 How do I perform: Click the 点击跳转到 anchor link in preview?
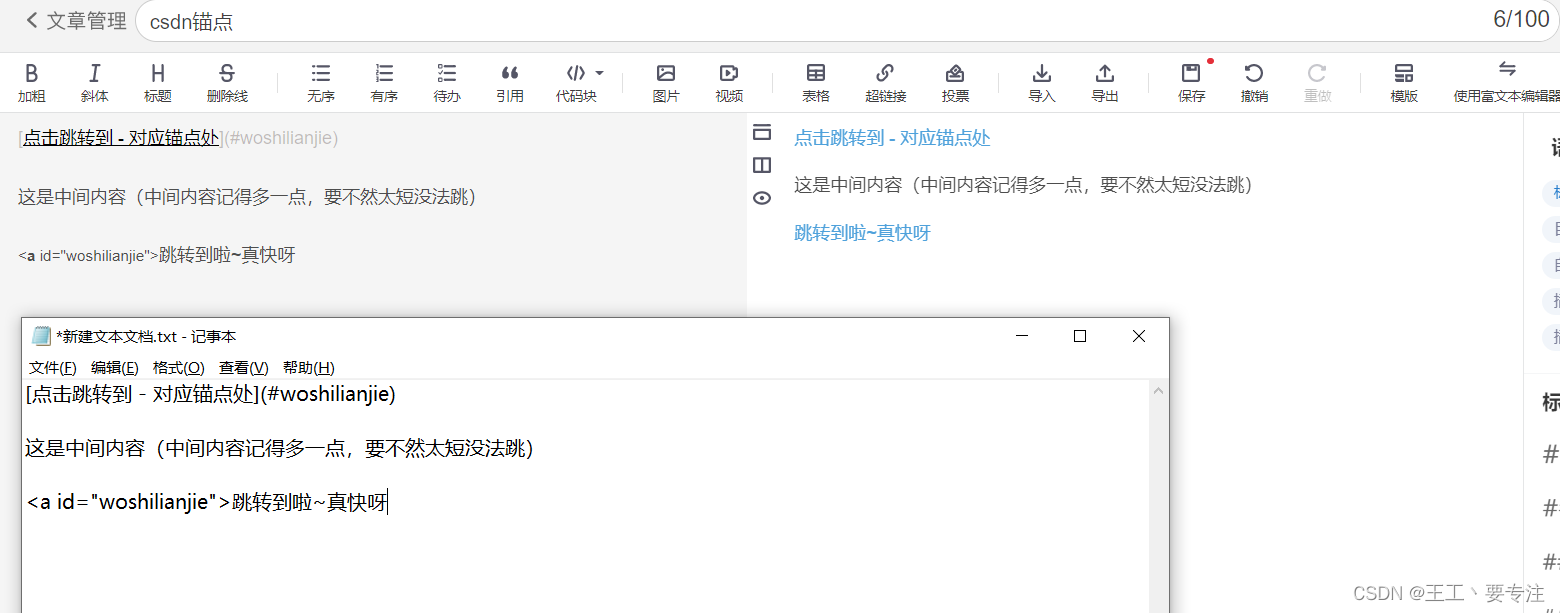click(x=891, y=137)
